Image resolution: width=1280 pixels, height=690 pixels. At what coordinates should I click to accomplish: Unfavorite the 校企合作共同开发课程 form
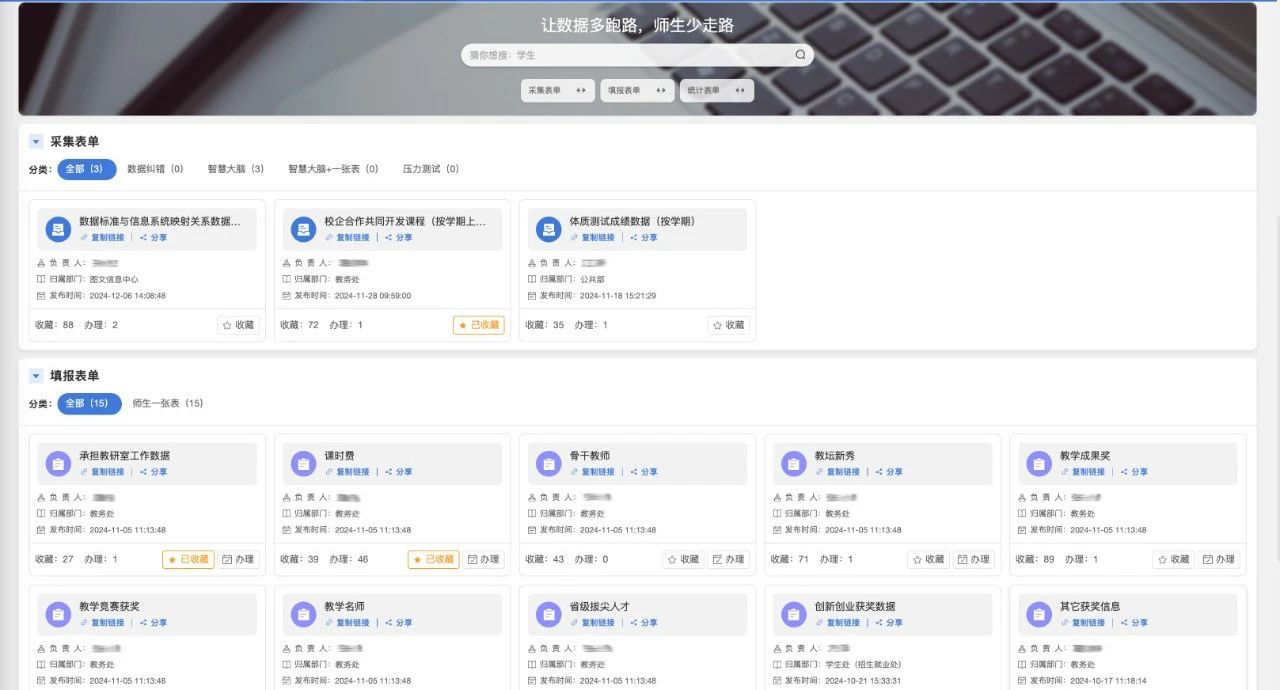pyautogui.click(x=478, y=325)
